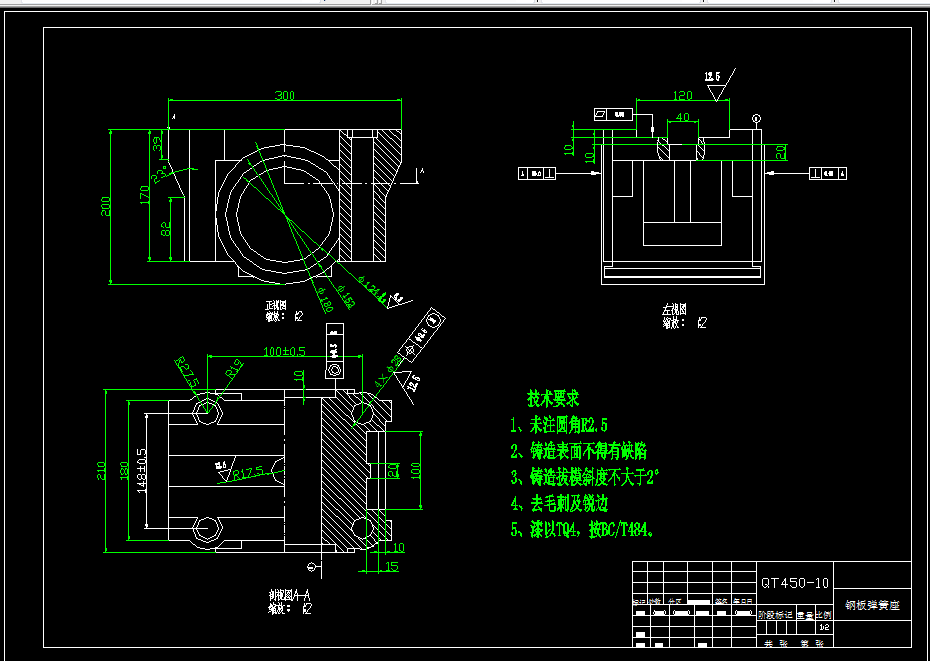Select the R27.5 radius dimension
This screenshot has width=930, height=661.
click(187, 373)
